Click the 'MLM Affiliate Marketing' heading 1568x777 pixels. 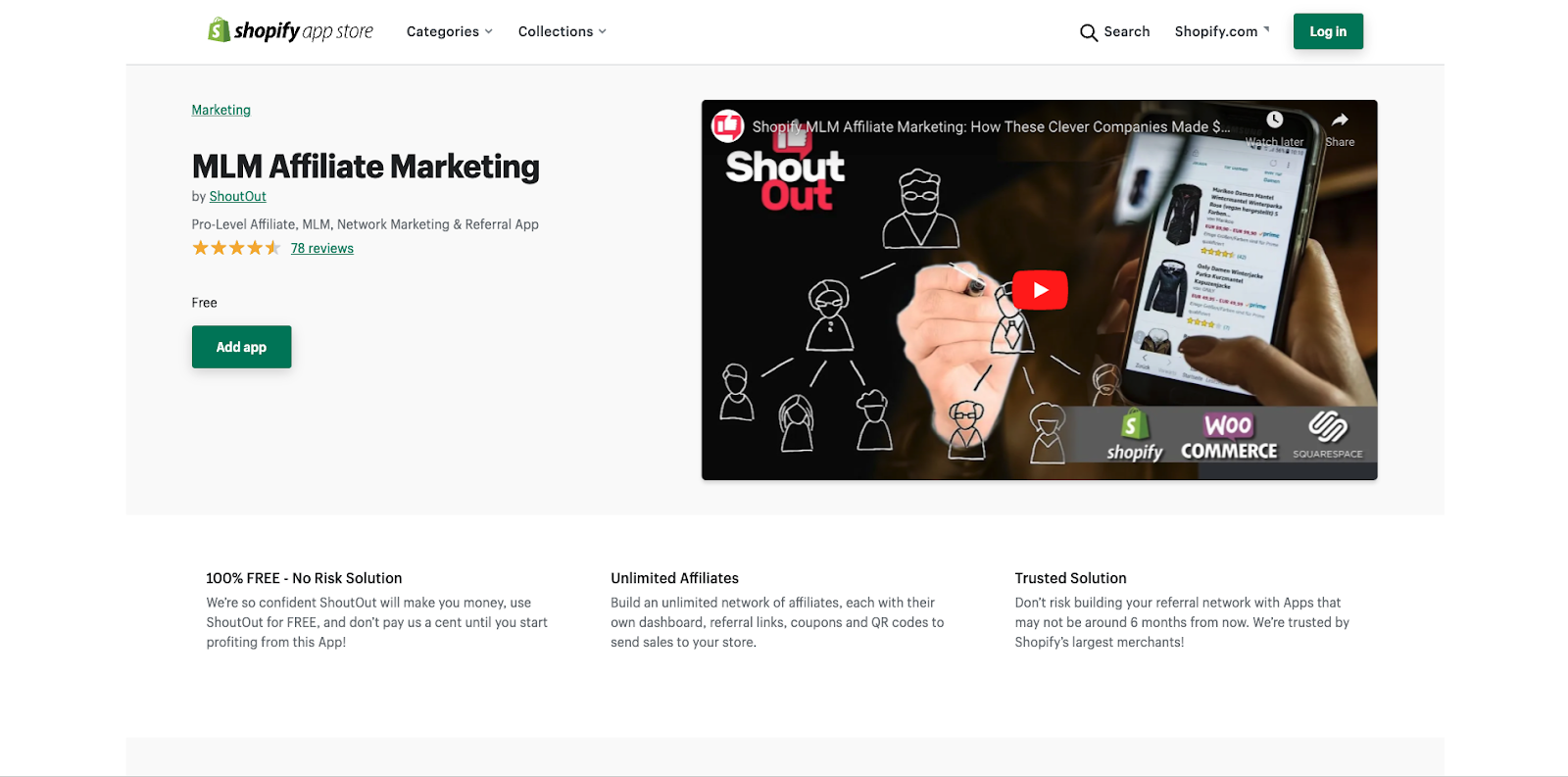pyautogui.click(x=366, y=167)
